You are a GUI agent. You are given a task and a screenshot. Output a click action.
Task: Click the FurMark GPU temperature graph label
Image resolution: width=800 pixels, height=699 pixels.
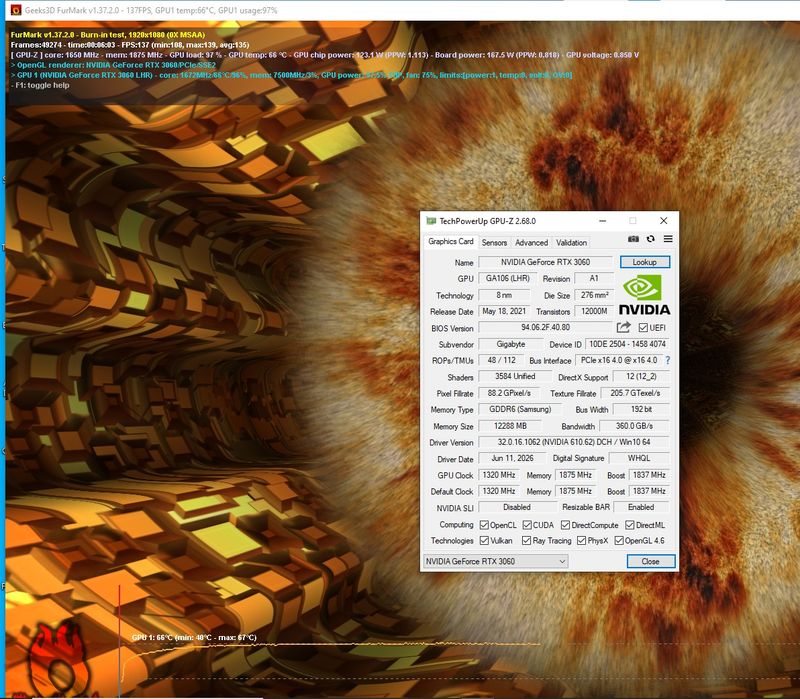194,637
